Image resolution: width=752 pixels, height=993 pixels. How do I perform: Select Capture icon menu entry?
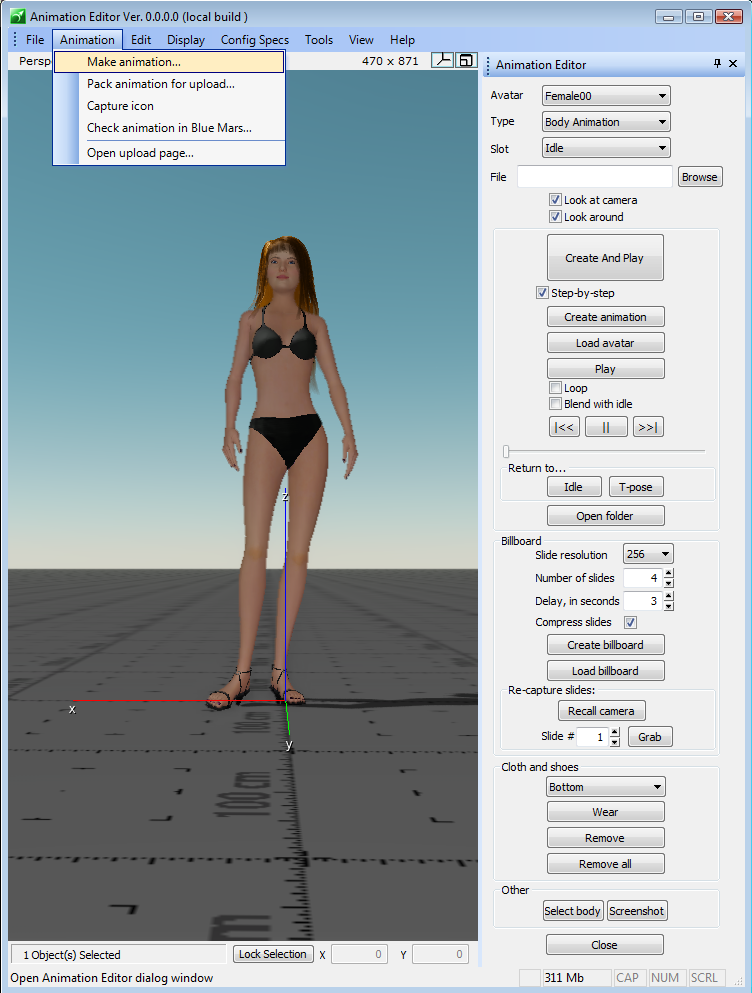coord(169,106)
